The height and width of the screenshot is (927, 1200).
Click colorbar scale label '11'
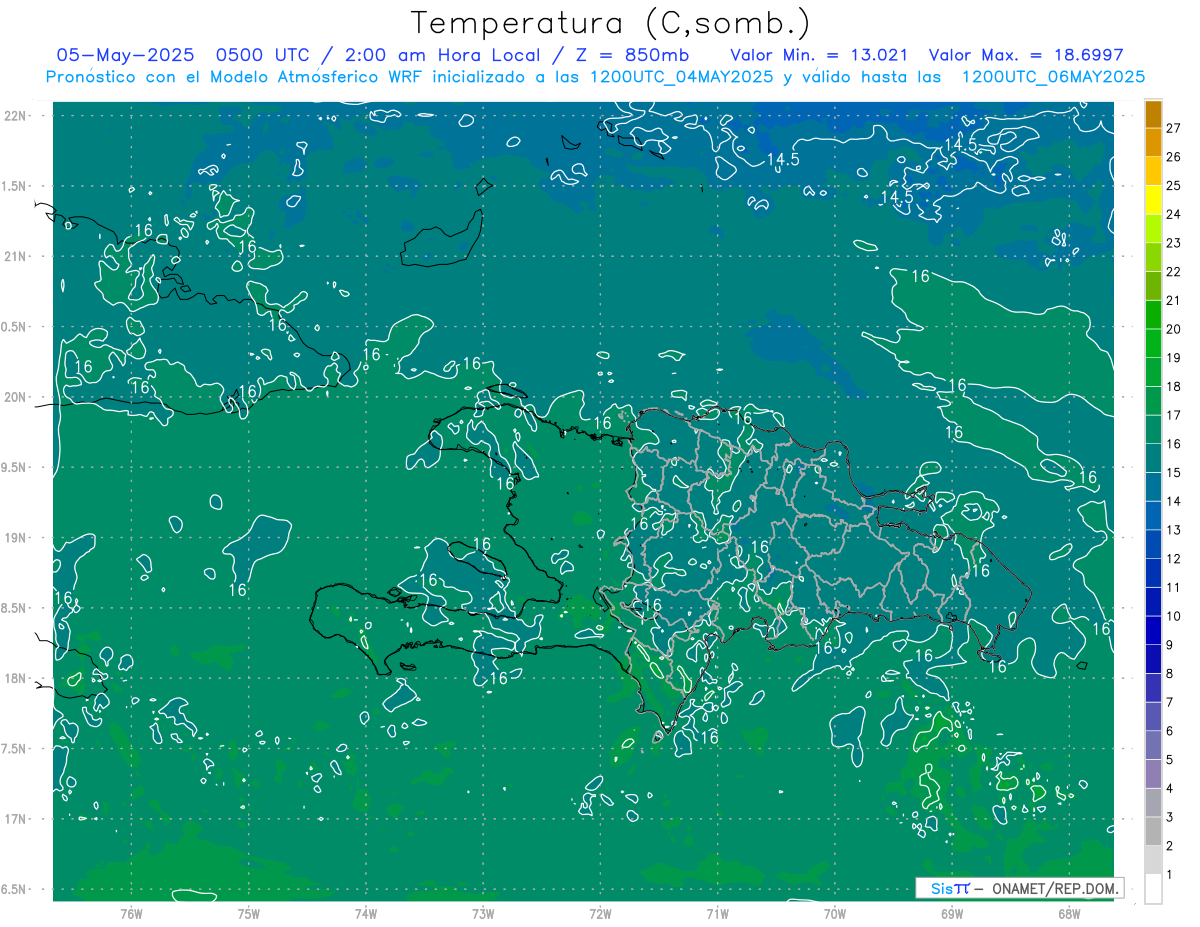coord(1173,588)
